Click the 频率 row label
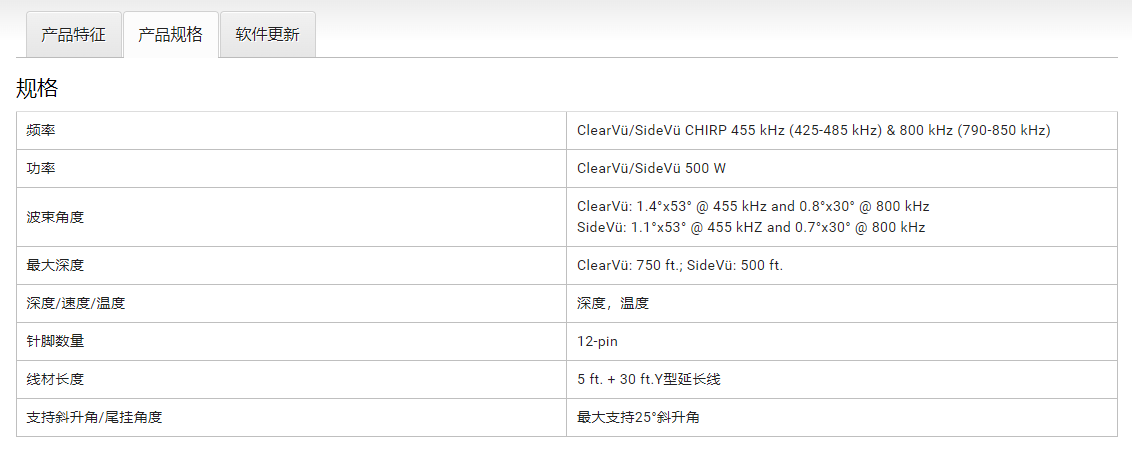The image size is (1132, 463). (x=41, y=131)
